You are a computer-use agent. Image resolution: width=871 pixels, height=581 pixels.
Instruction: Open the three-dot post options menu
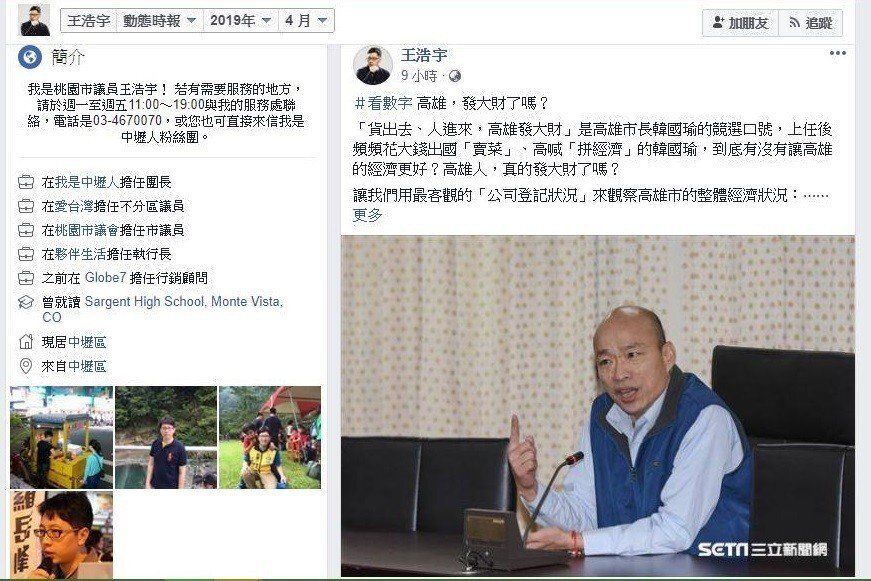point(837,53)
